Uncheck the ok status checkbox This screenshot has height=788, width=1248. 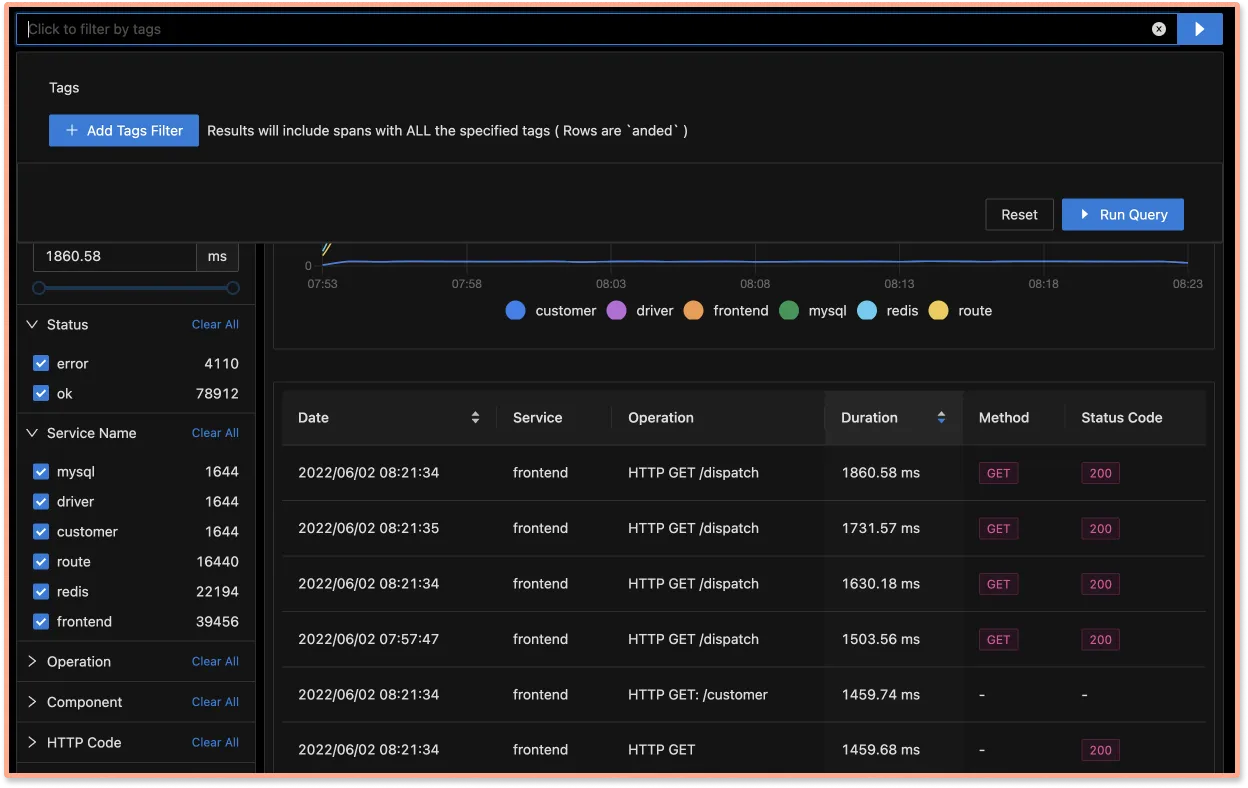pos(41,393)
